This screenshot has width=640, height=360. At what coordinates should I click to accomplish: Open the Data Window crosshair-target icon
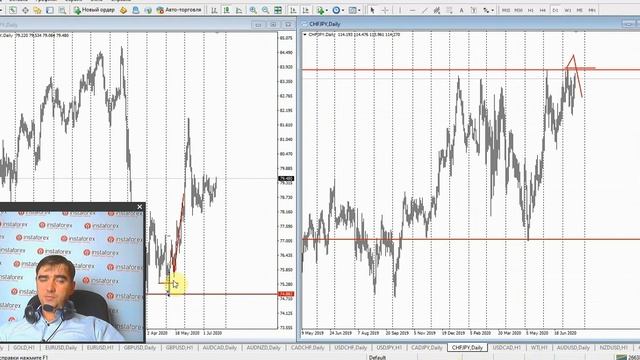click(25, 10)
